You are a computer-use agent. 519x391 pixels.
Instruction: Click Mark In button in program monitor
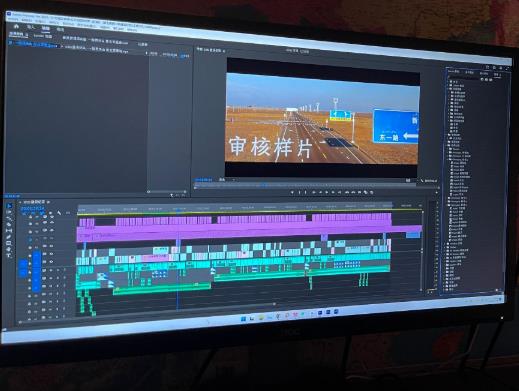[299, 192]
